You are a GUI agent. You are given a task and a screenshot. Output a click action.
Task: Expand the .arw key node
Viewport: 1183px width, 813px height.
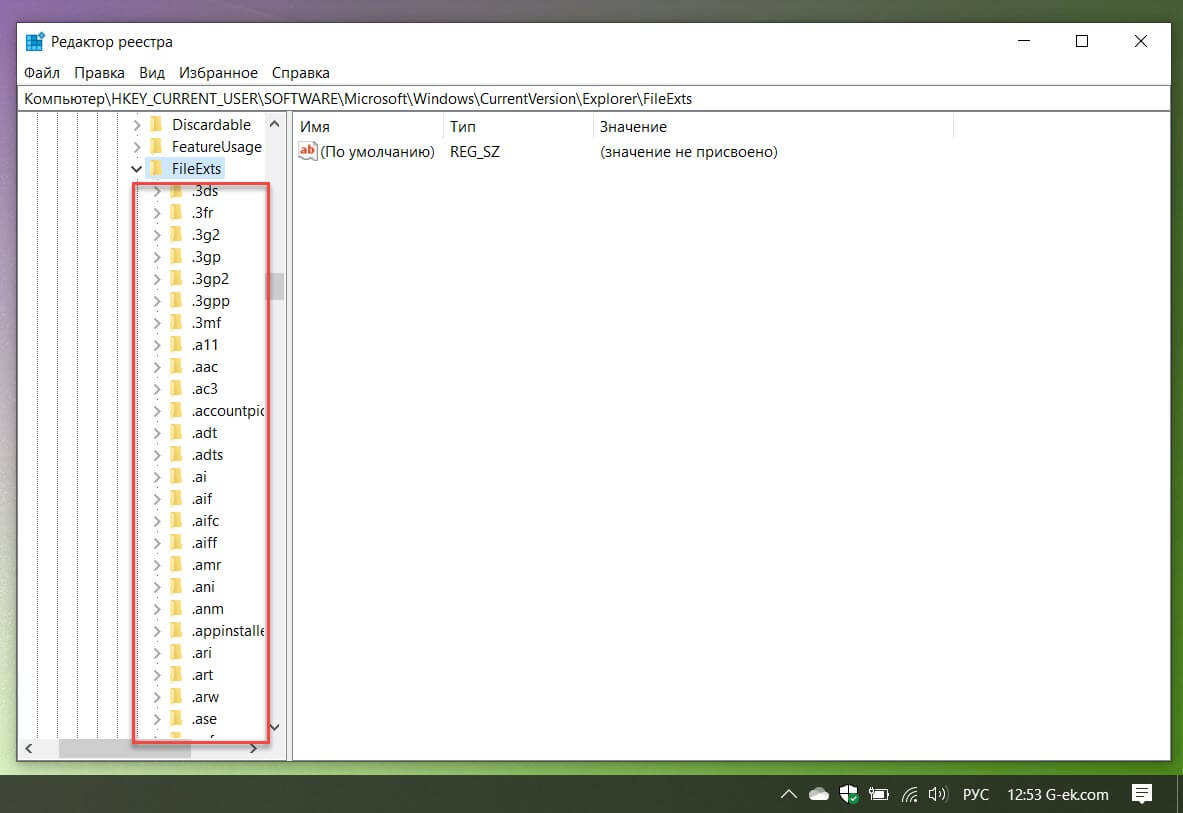point(157,697)
